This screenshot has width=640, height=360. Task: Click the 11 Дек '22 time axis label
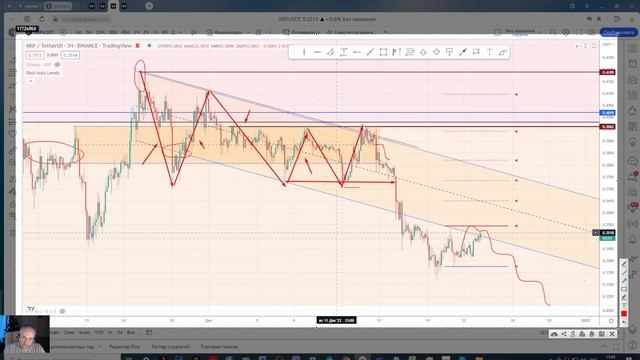336,320
